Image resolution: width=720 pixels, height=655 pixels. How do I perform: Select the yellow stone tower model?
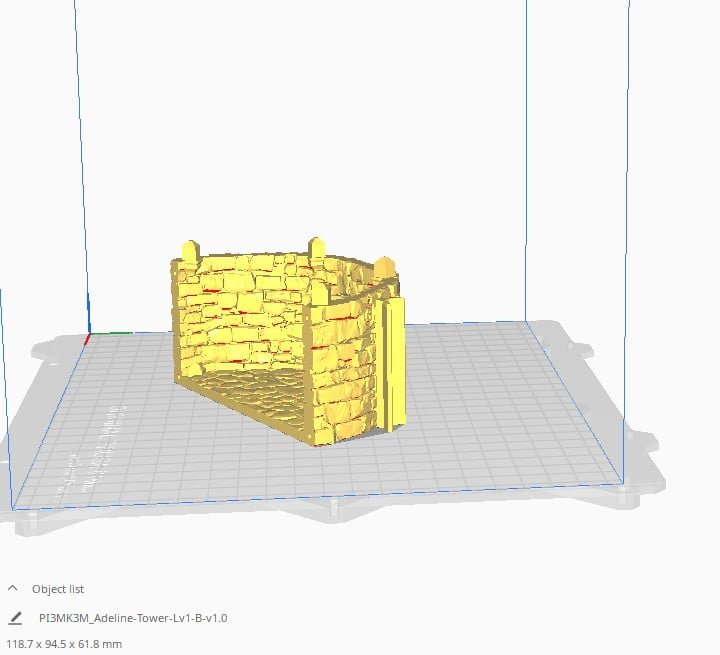click(287, 341)
